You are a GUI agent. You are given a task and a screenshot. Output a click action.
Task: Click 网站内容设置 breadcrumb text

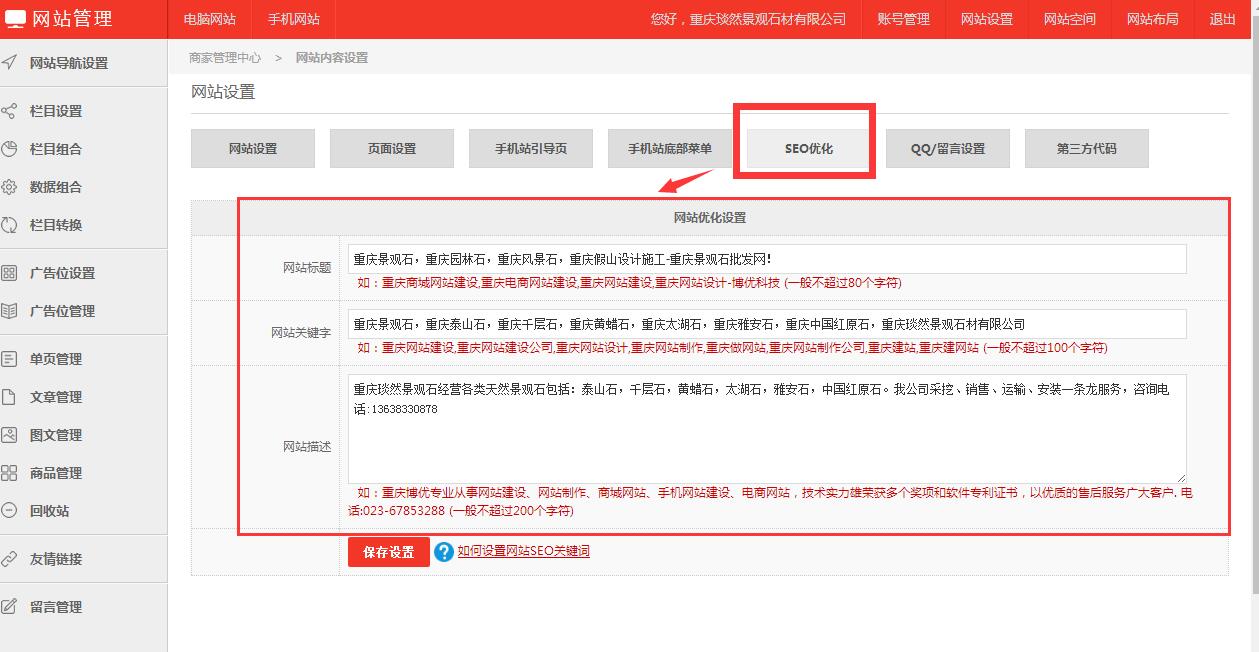tap(332, 58)
